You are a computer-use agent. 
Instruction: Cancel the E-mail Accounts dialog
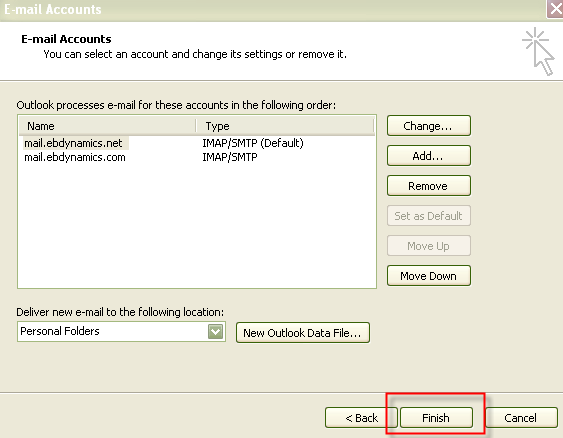(x=521, y=418)
